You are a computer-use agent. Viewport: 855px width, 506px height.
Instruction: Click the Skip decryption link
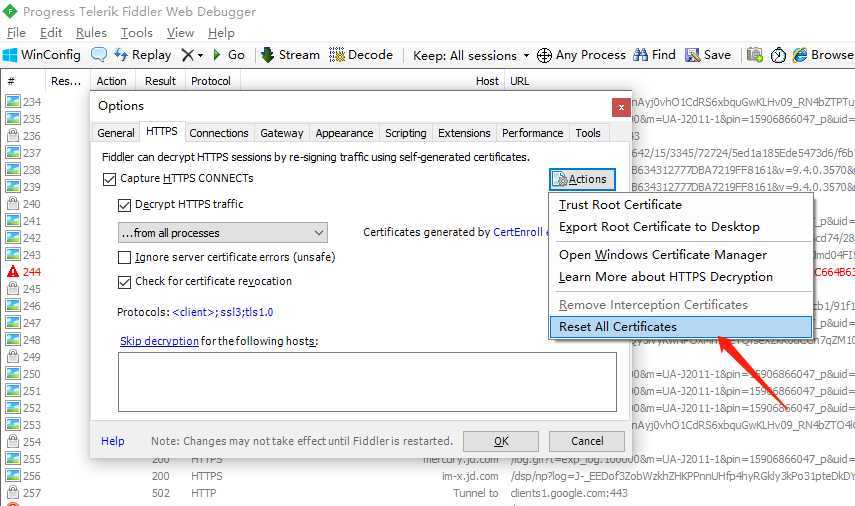[x=159, y=341]
